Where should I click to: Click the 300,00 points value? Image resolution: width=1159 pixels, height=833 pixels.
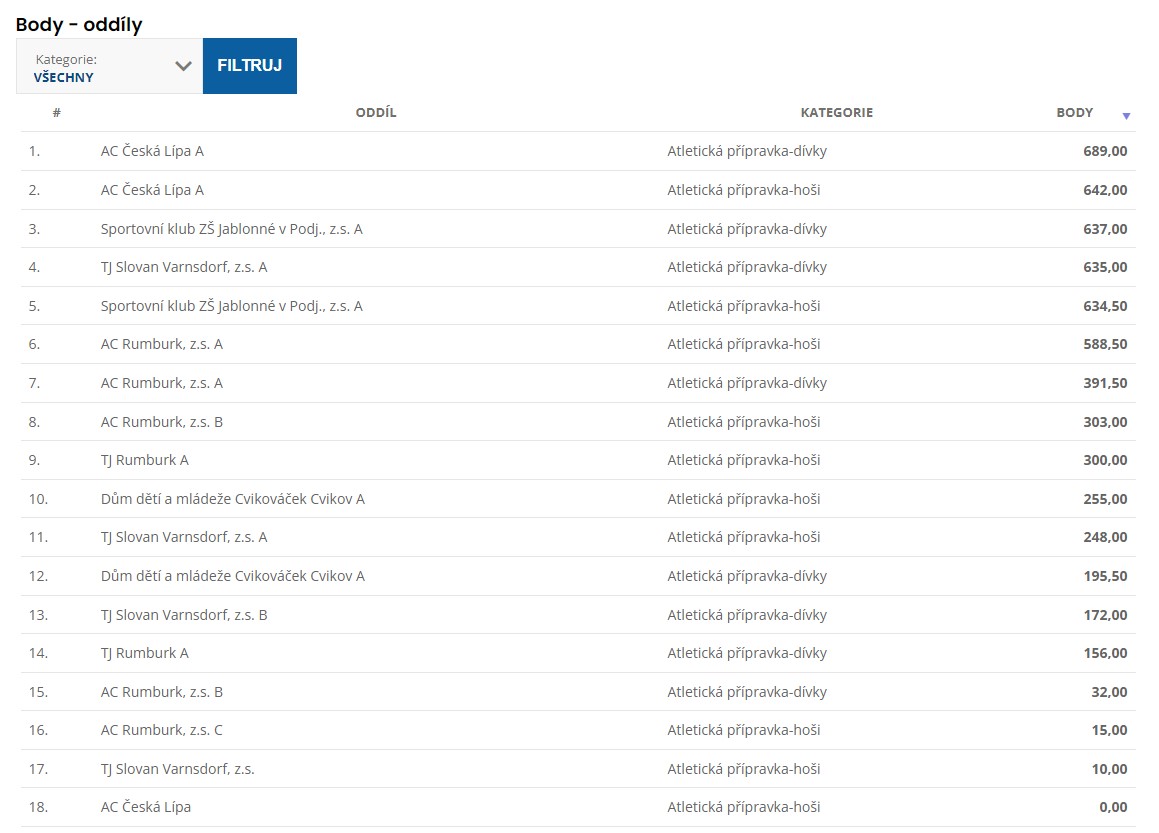[1105, 460]
